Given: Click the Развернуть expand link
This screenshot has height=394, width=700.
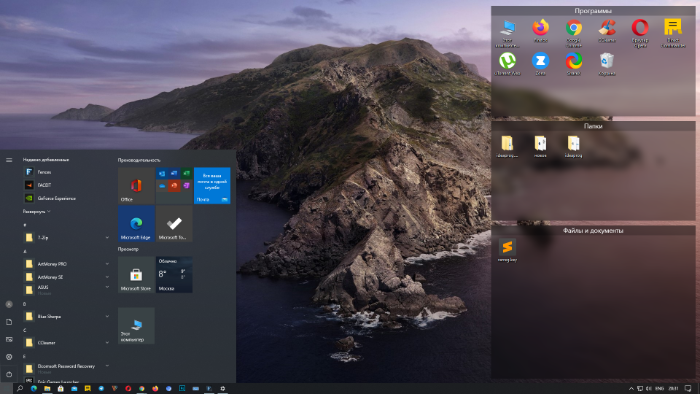Looking at the screenshot, I should click(x=37, y=212).
